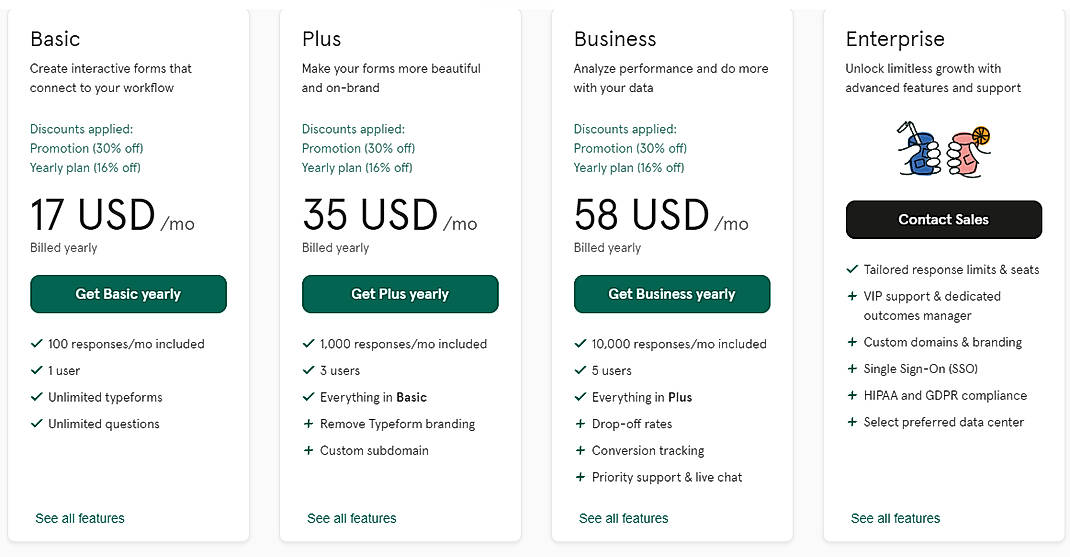Viewport: 1070px width, 557px height.
Task: Open See all features under Business
Action: point(624,518)
